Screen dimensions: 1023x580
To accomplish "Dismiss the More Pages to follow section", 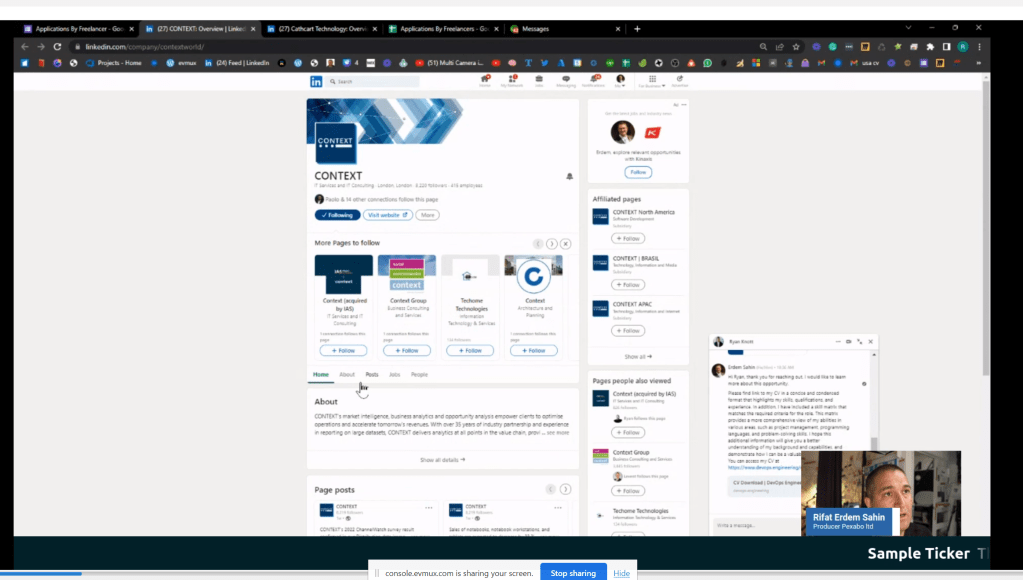I will (566, 243).
